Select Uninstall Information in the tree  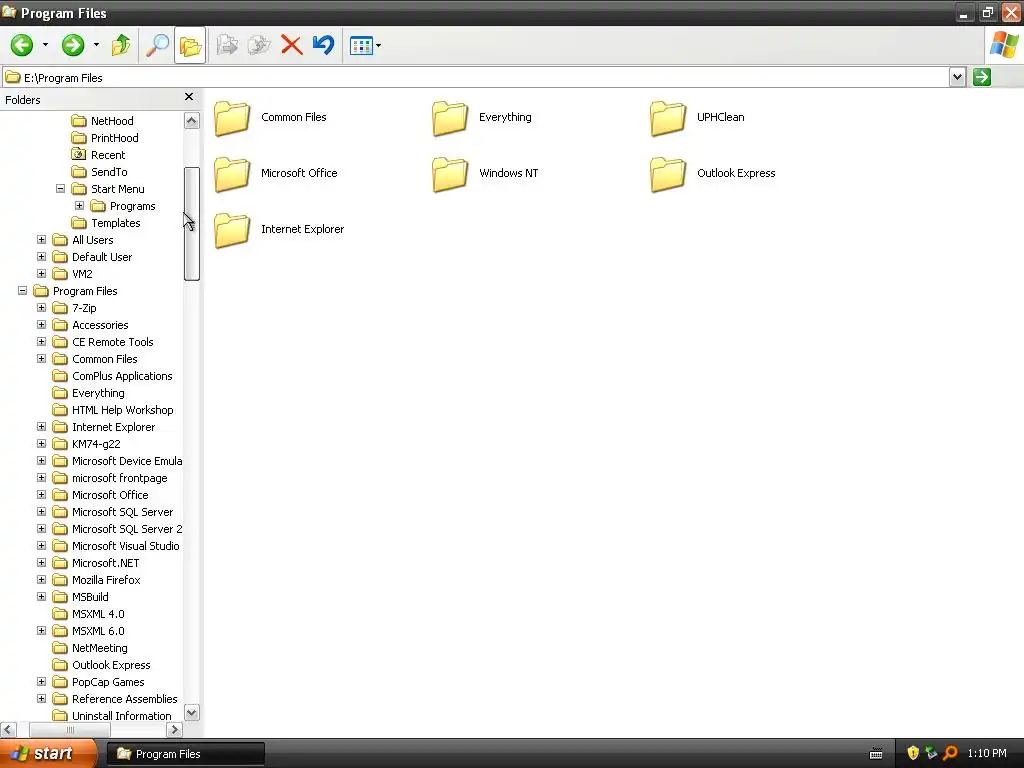point(121,716)
